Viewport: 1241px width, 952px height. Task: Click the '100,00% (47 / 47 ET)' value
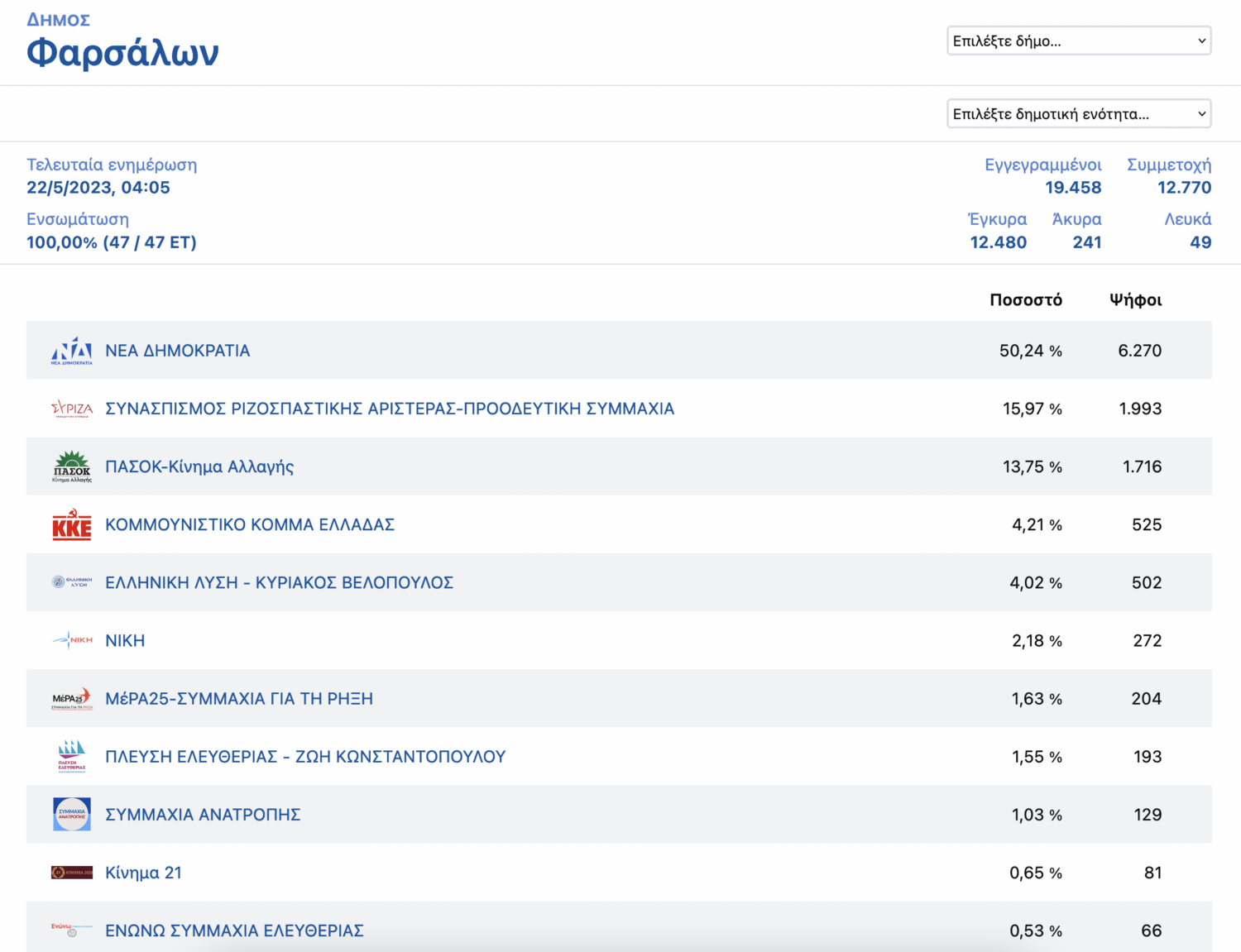[112, 242]
